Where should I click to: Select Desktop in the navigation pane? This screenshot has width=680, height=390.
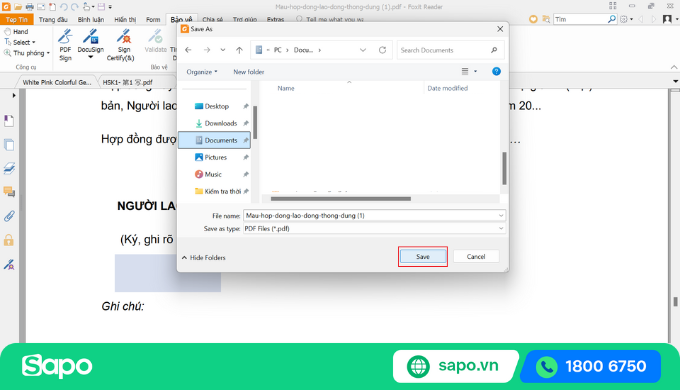point(215,106)
